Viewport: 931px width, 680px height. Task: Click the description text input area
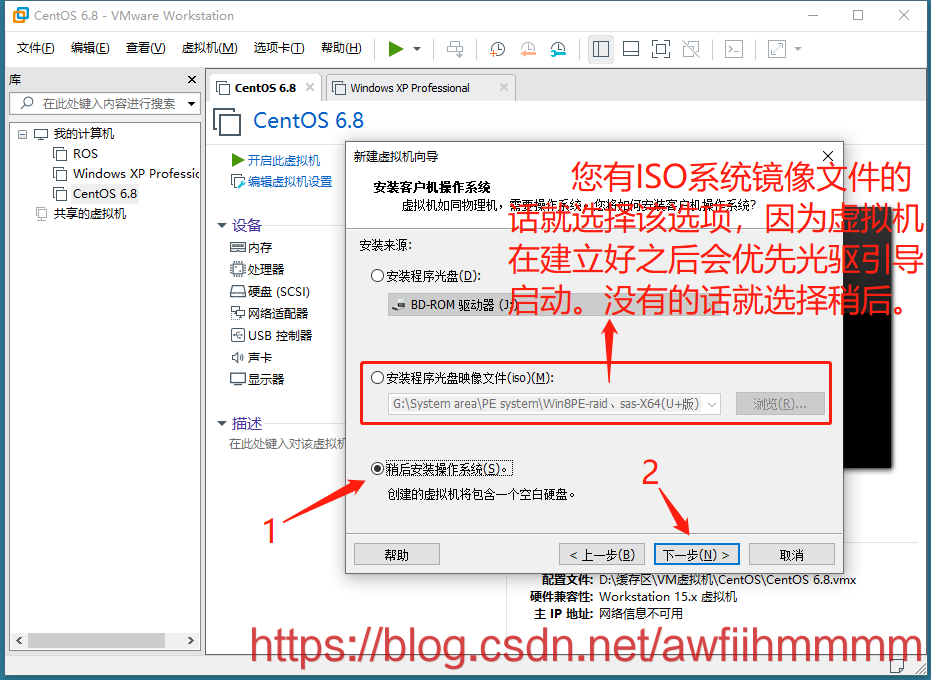click(x=286, y=444)
